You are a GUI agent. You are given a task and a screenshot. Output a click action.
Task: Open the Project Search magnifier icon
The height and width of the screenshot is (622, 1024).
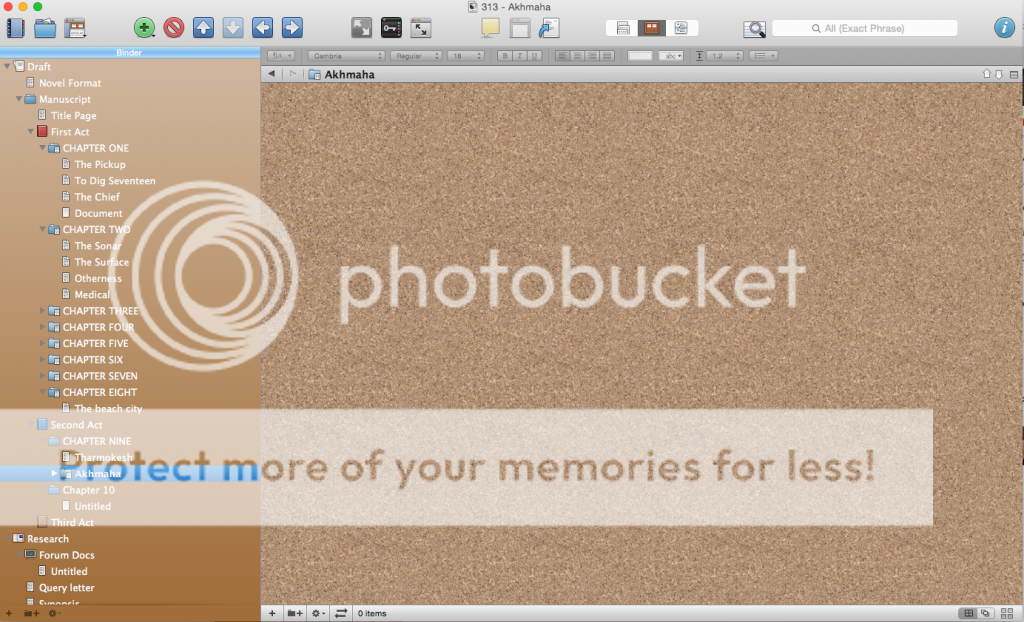point(754,29)
